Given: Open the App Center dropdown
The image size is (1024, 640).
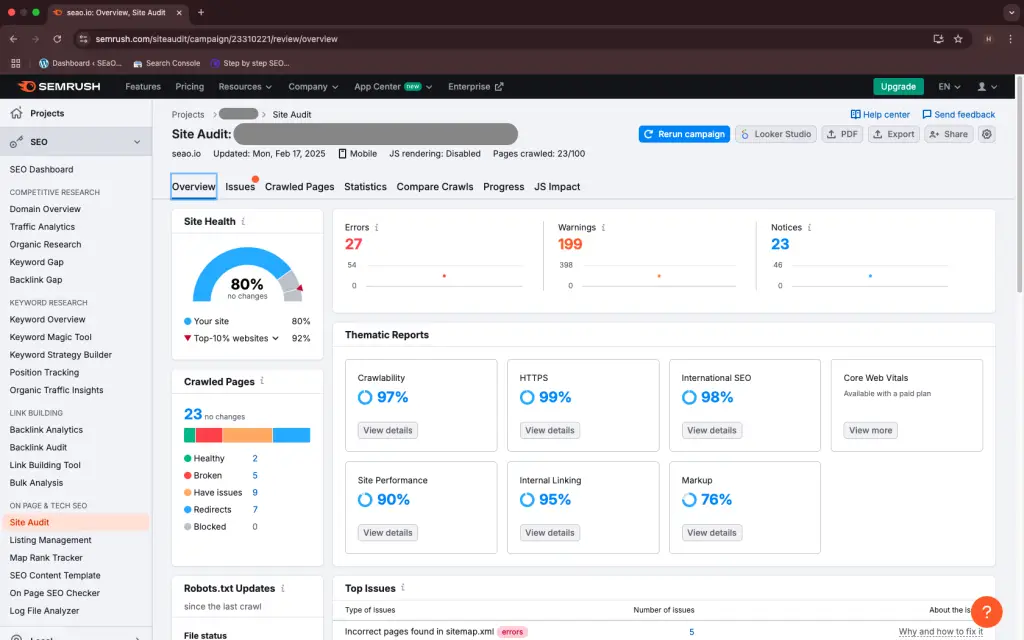Looking at the screenshot, I should 392,86.
